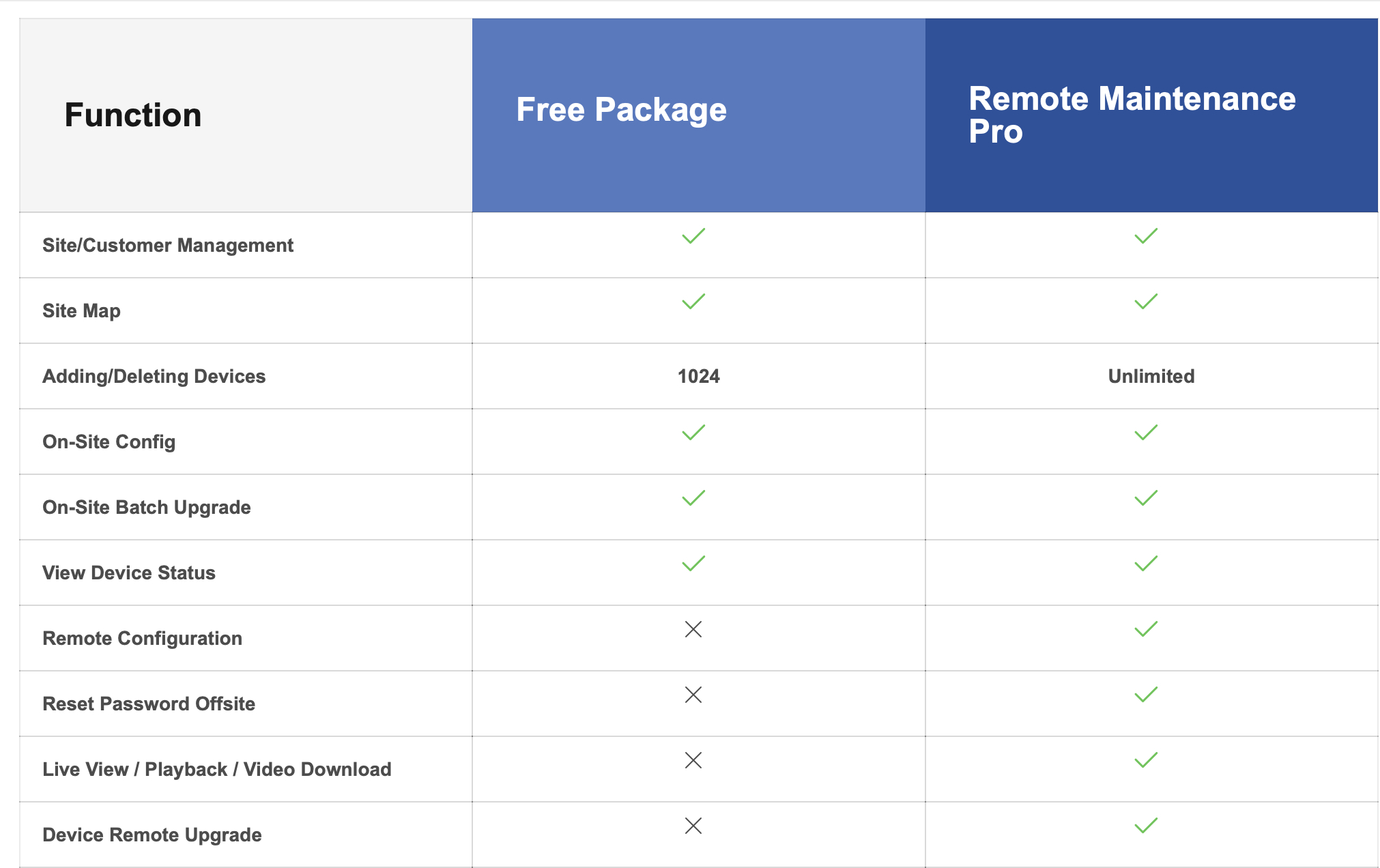Click Free Package checkmark for On-Site Config
This screenshot has width=1380, height=868.
[693, 433]
